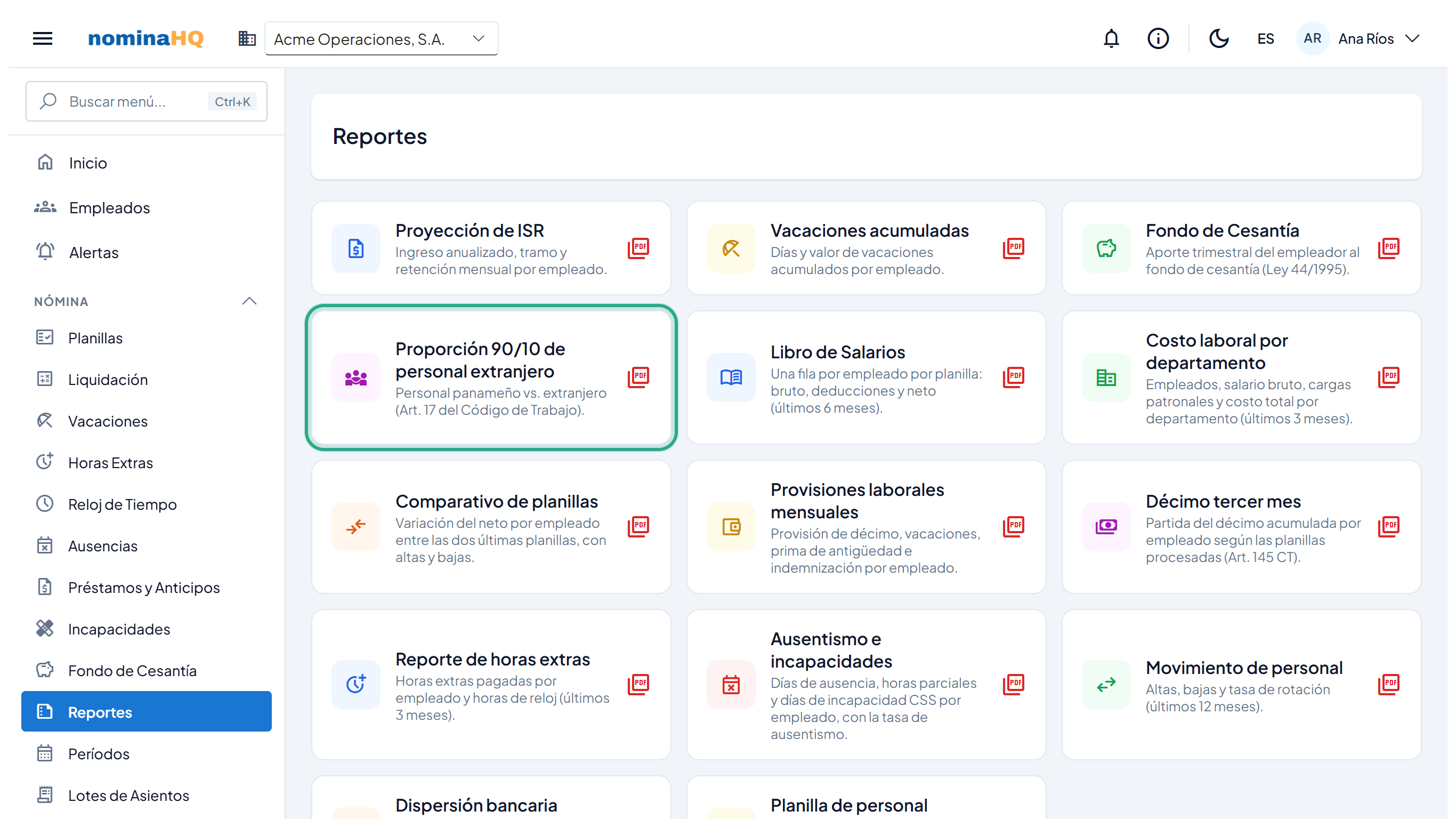The width and height of the screenshot is (1456, 819).
Task: Focus the Buscar menú search field
Action: pos(147,101)
